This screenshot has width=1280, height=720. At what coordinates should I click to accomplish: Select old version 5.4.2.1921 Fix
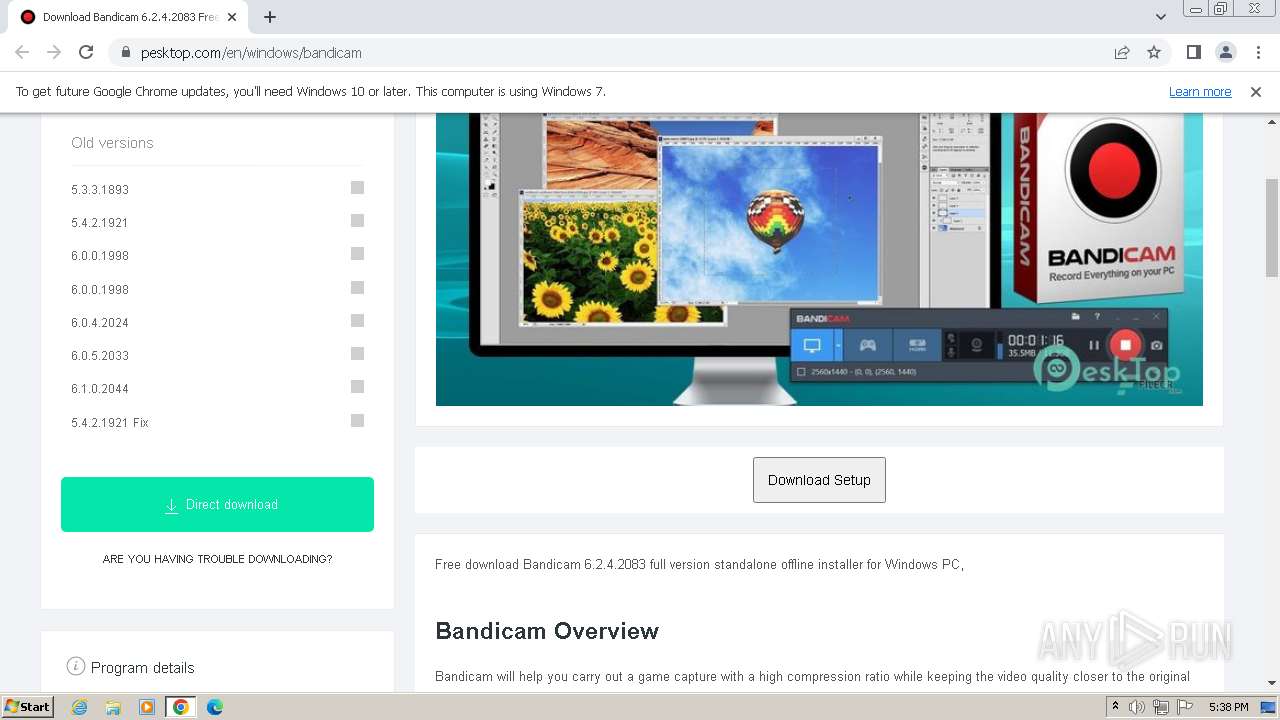[x=110, y=422]
